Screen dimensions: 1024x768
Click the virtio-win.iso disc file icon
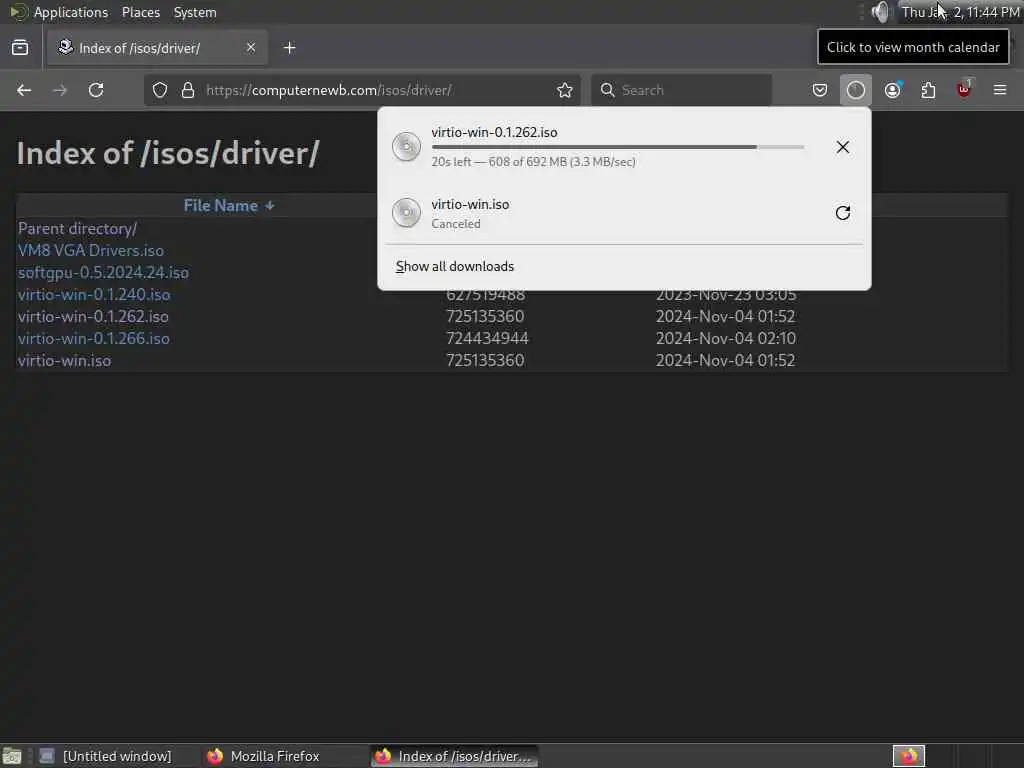point(406,213)
